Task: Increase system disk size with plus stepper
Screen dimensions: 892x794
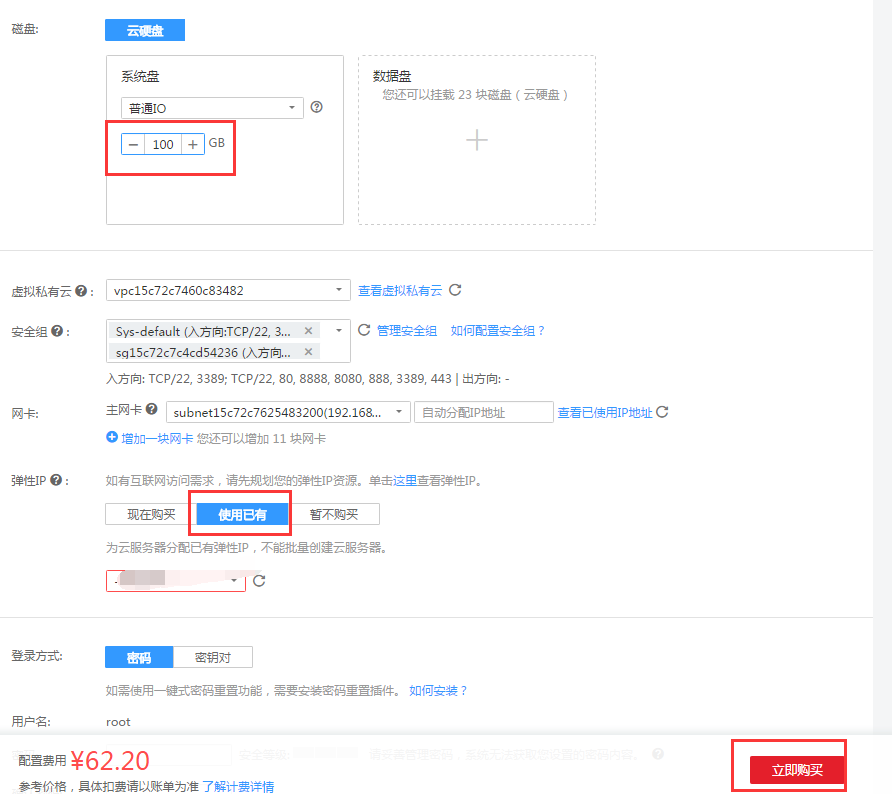Action: [193, 144]
